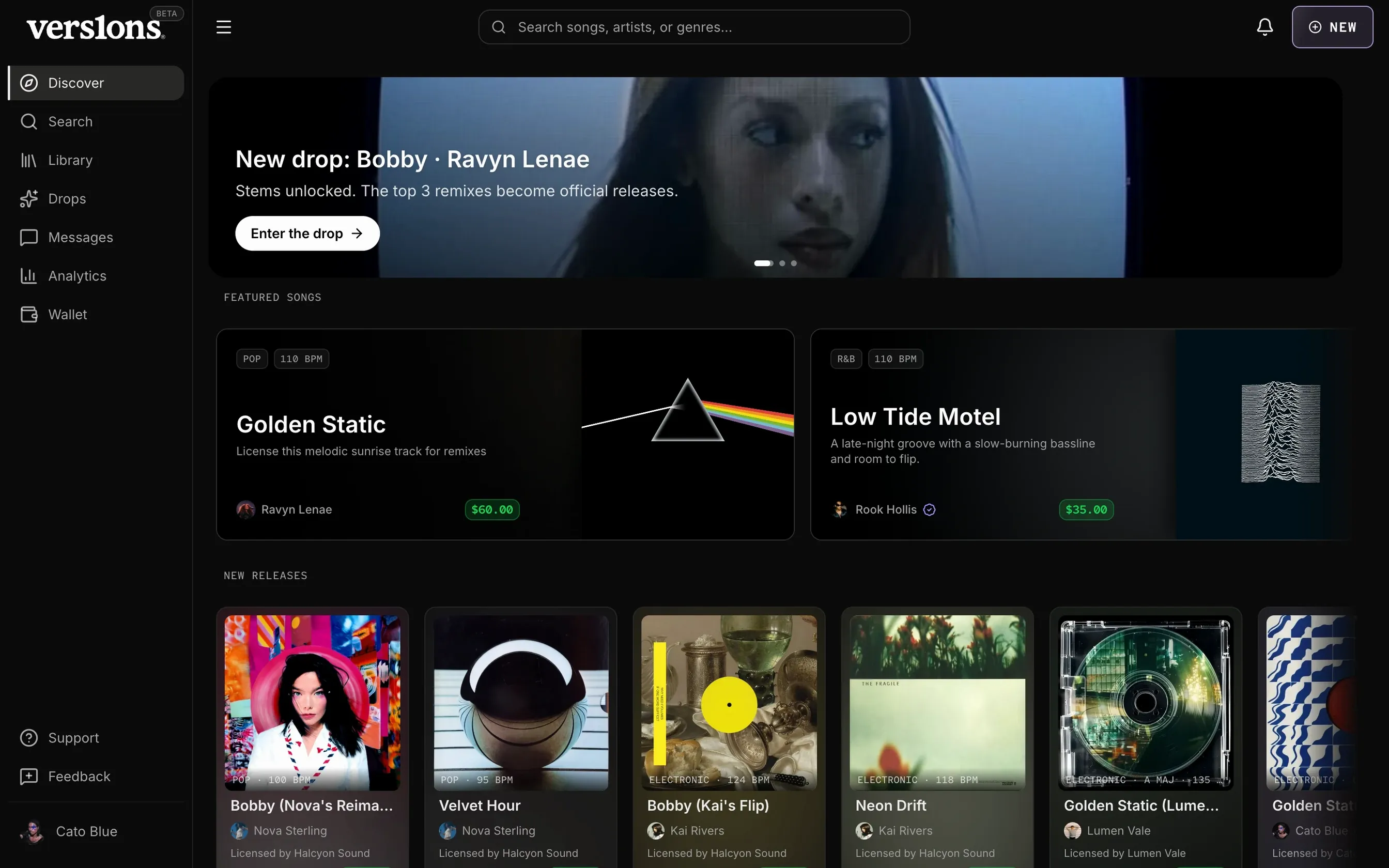Click the $60.00 price badge
Screen dimensions: 1389x868
492,509
